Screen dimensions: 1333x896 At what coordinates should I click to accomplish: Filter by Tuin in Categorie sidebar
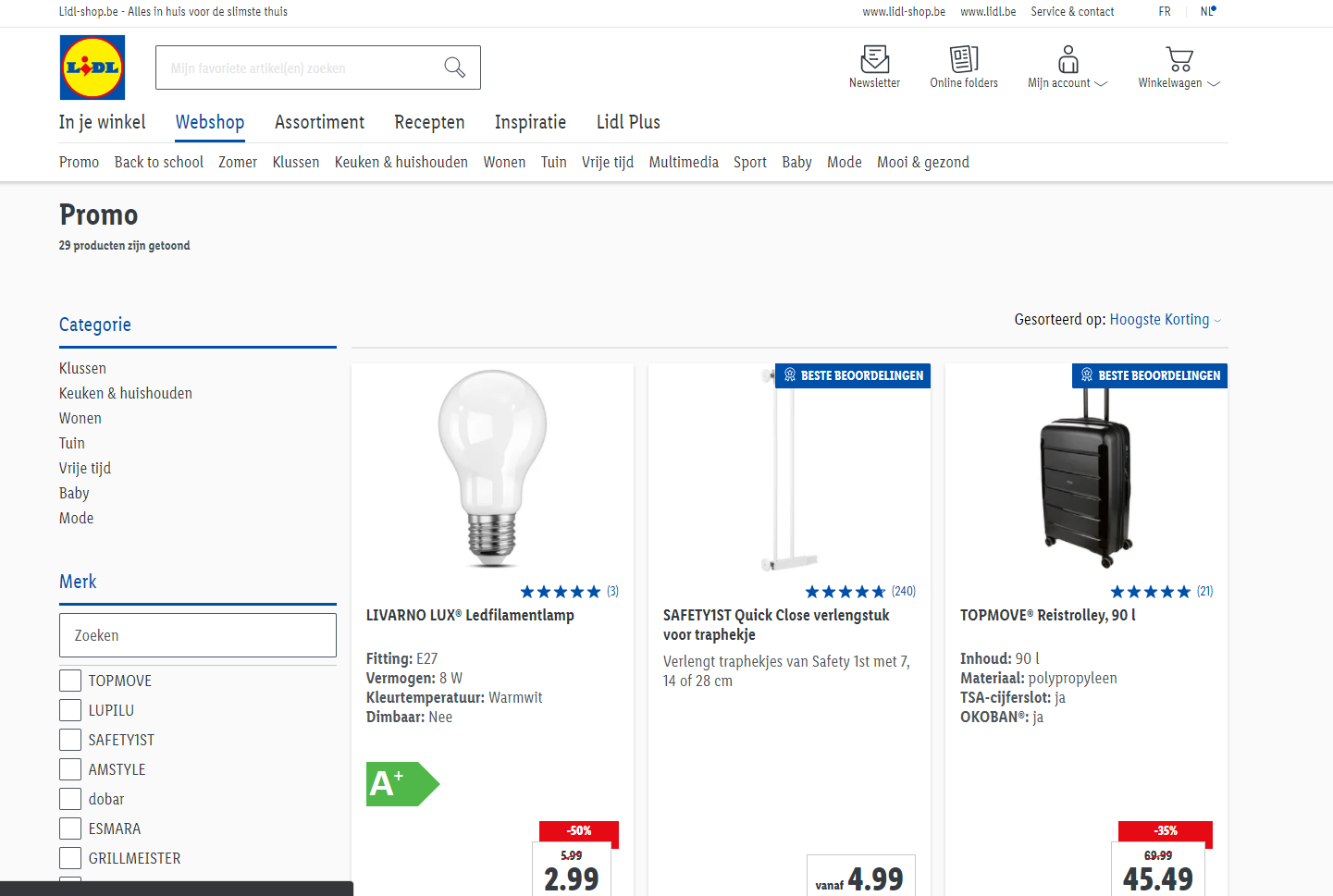pos(72,443)
